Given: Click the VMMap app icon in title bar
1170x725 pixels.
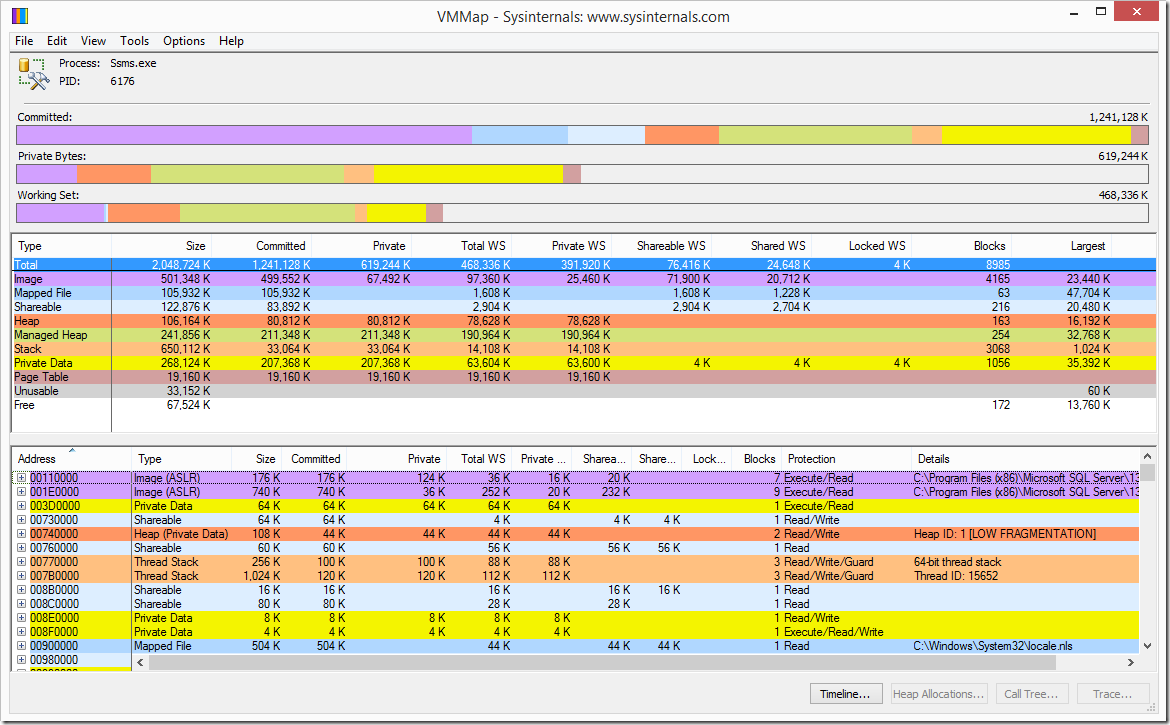Looking at the screenshot, I should 20,16.
